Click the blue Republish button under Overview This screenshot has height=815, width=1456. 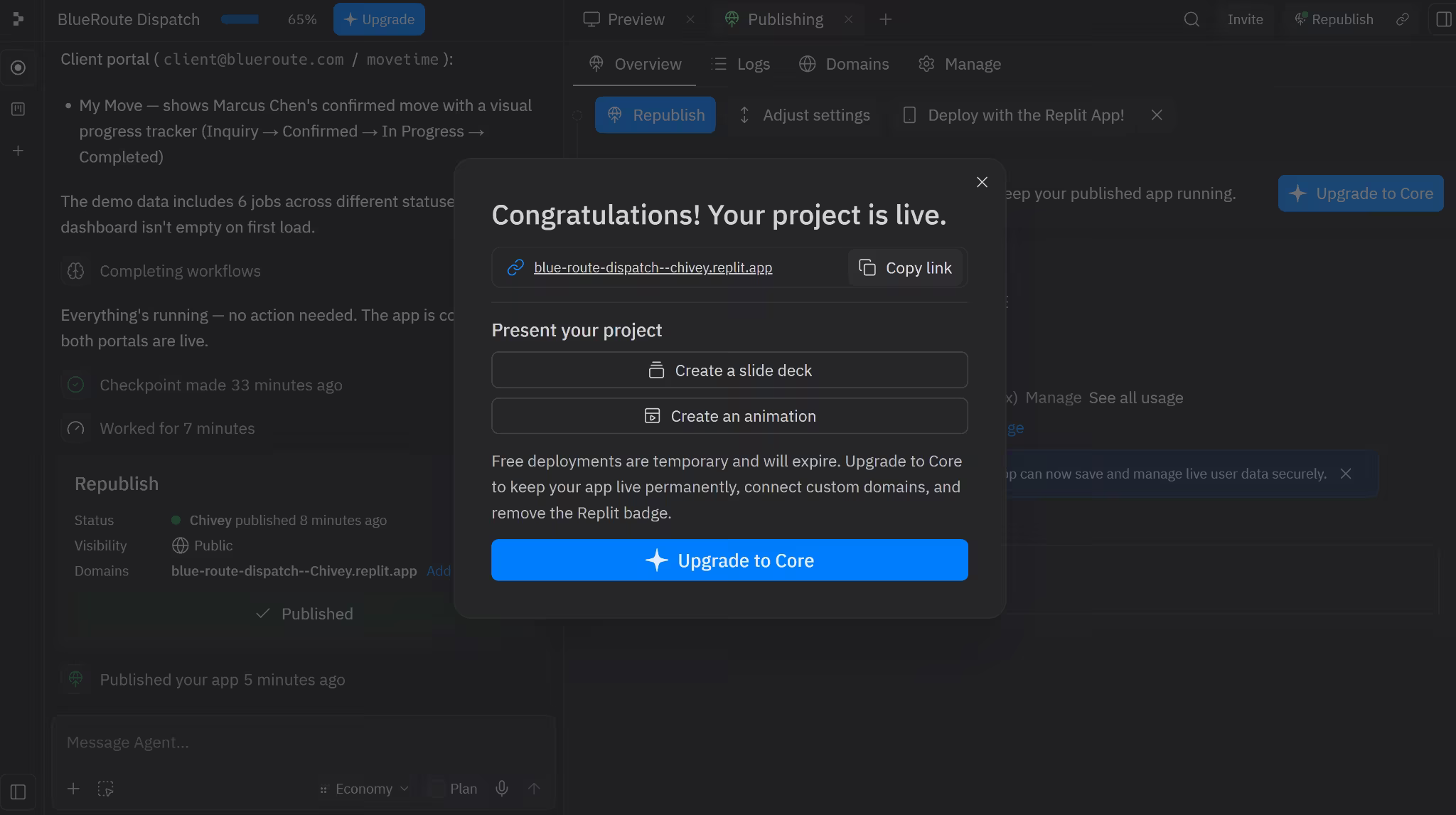click(x=655, y=115)
